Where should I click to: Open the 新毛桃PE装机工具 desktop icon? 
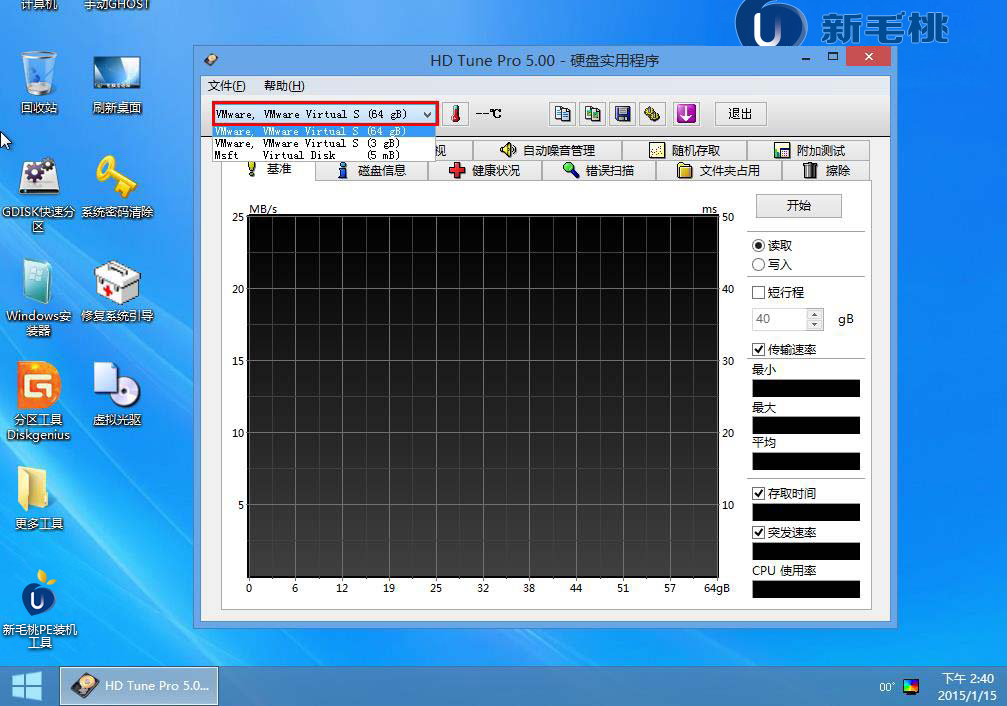tap(39, 610)
